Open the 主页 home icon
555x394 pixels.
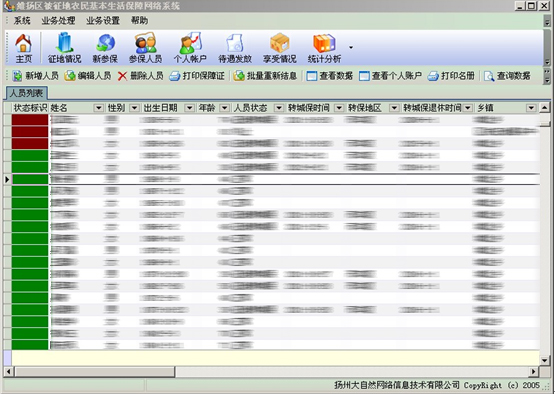pos(23,48)
